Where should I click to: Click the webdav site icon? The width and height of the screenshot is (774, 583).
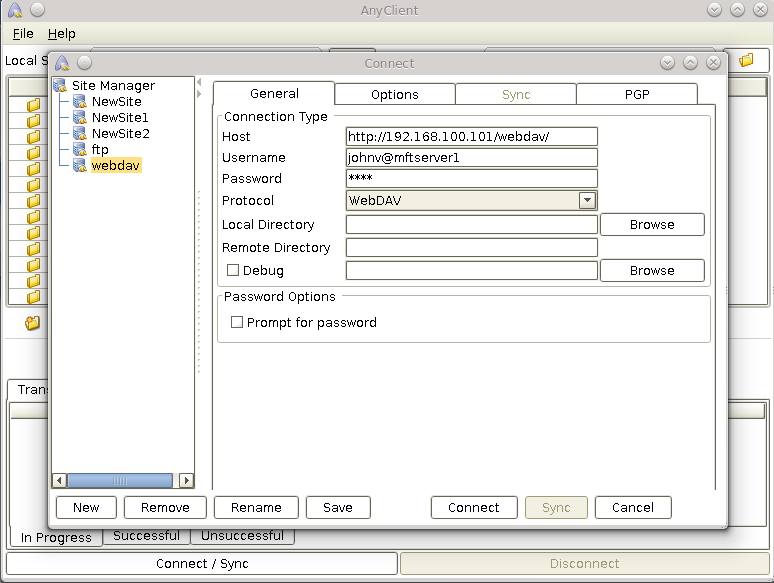click(x=80, y=166)
